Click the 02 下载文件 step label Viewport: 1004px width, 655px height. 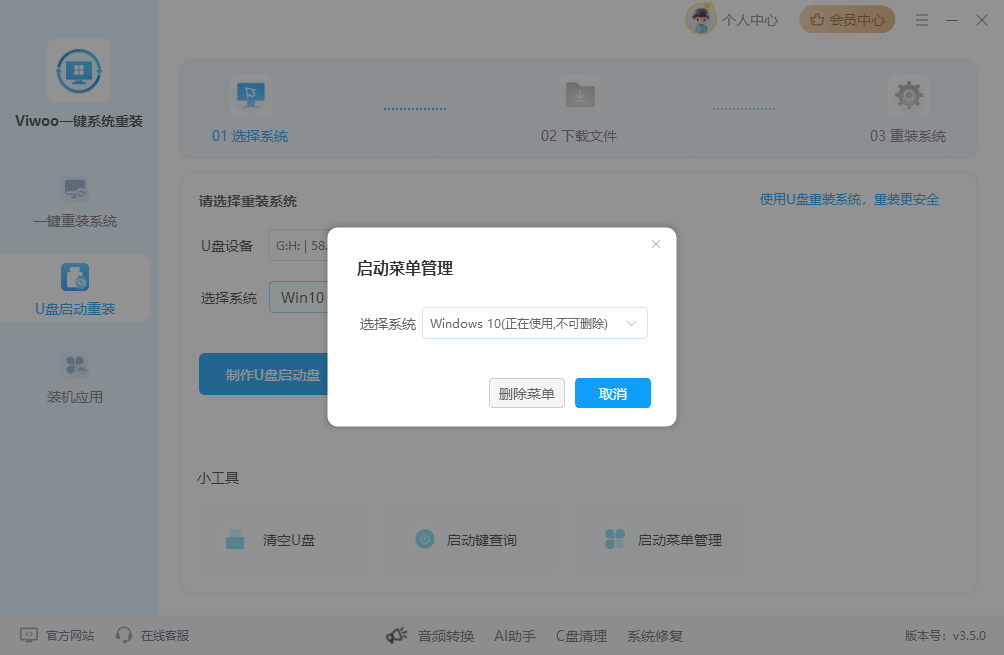coord(579,136)
